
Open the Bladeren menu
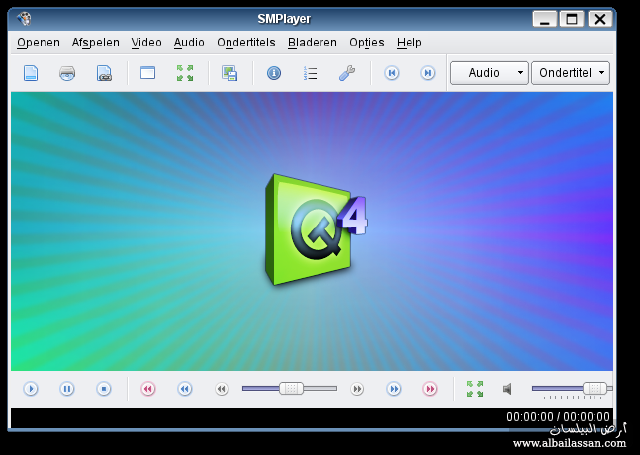312,42
